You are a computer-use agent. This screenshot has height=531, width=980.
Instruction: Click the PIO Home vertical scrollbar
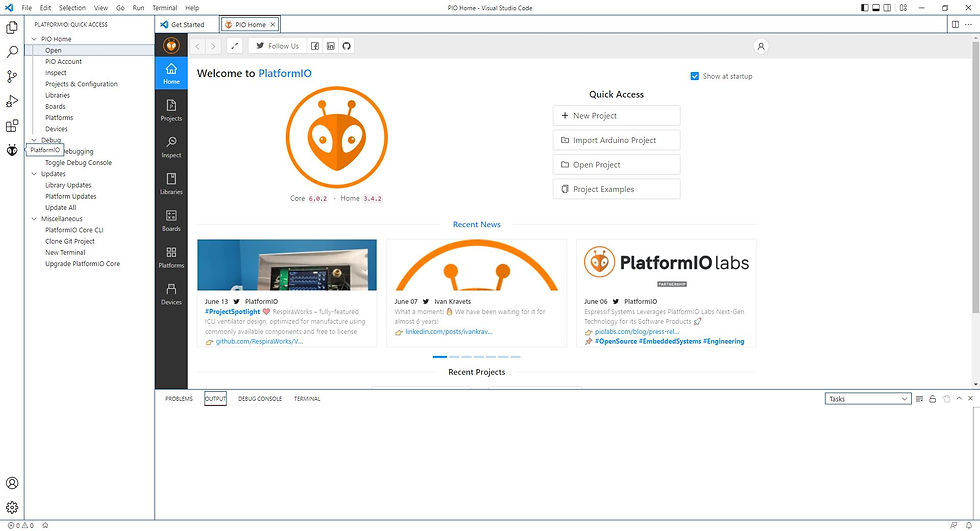(x=975, y=176)
